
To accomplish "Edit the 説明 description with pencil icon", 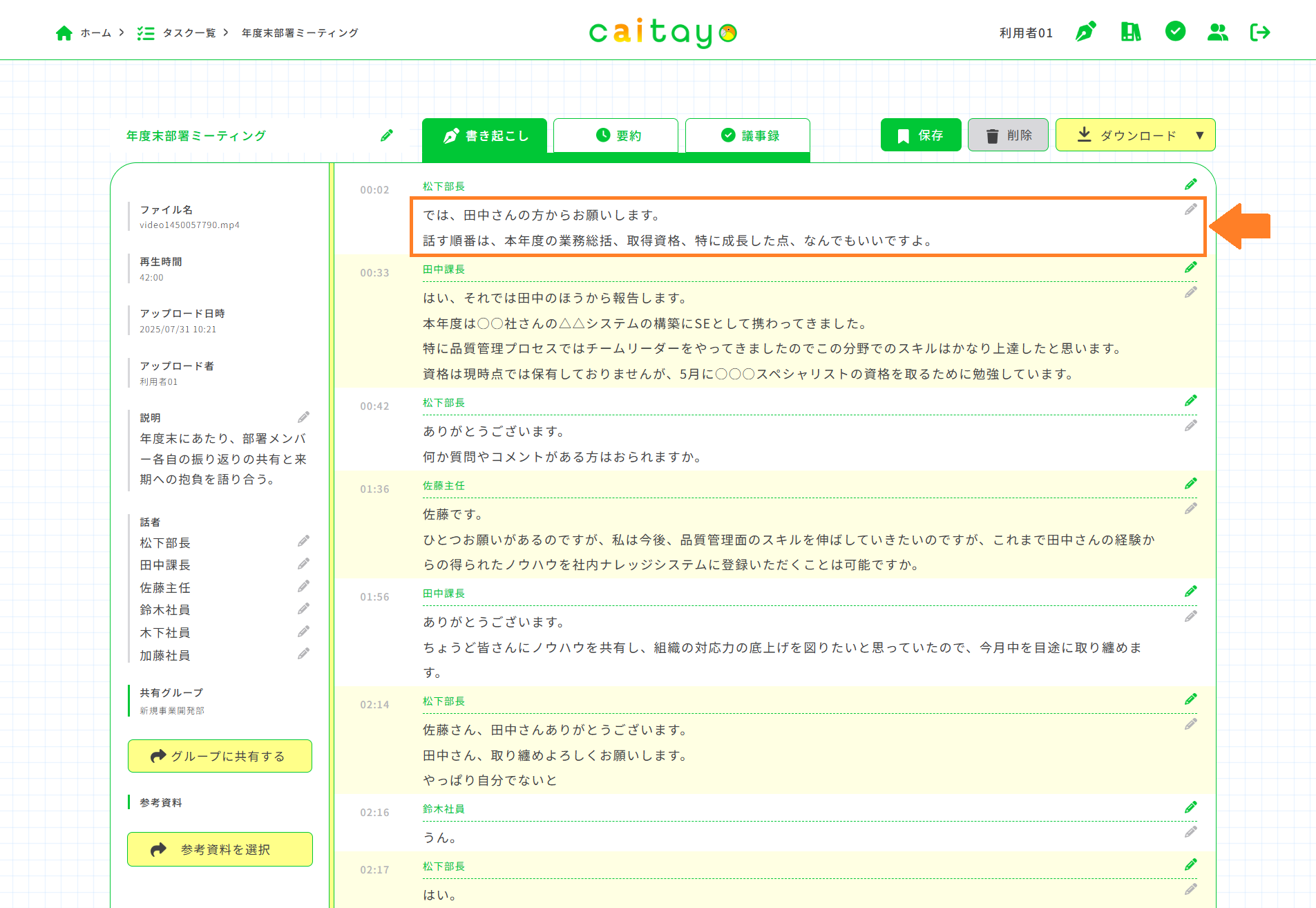I will [303, 417].
